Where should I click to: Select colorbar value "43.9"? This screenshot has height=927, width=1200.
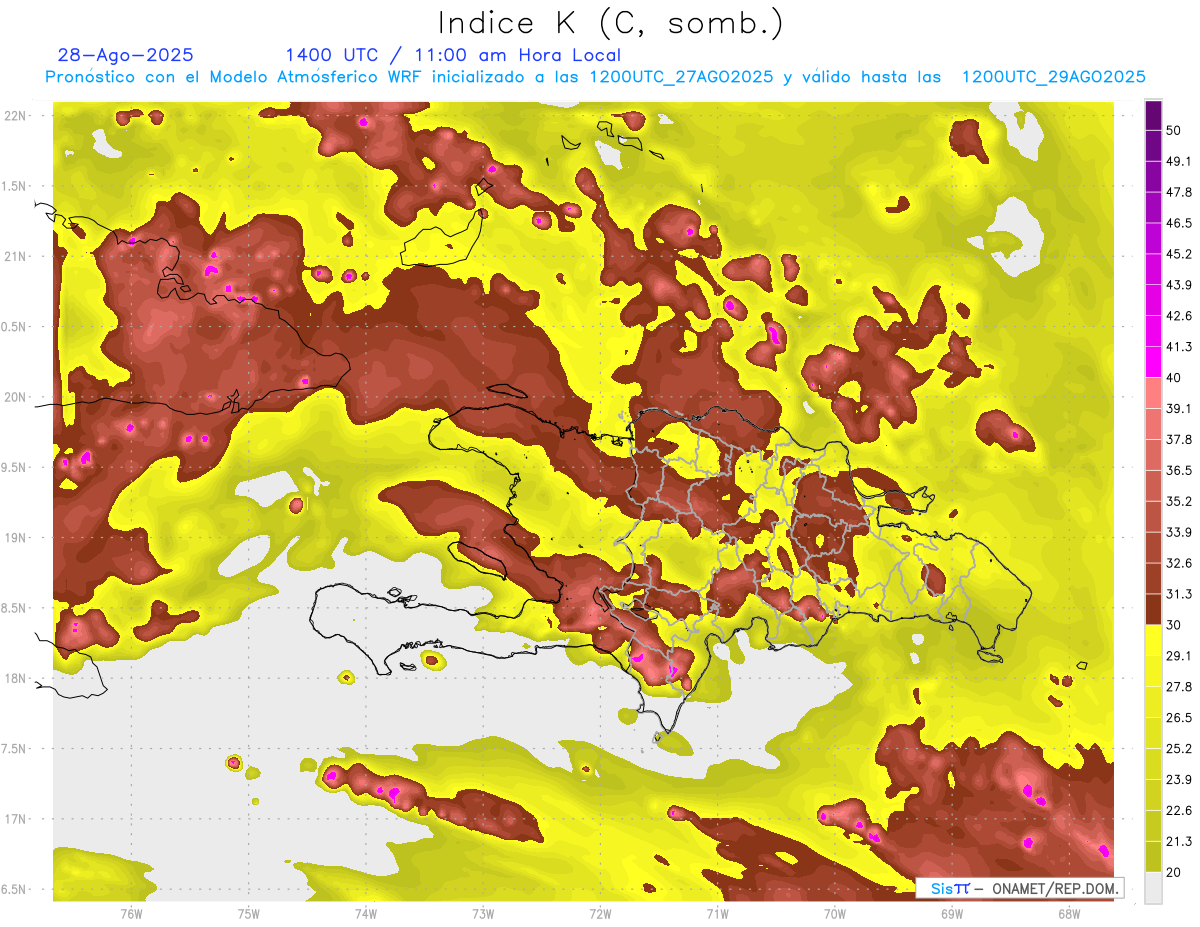[1180, 285]
